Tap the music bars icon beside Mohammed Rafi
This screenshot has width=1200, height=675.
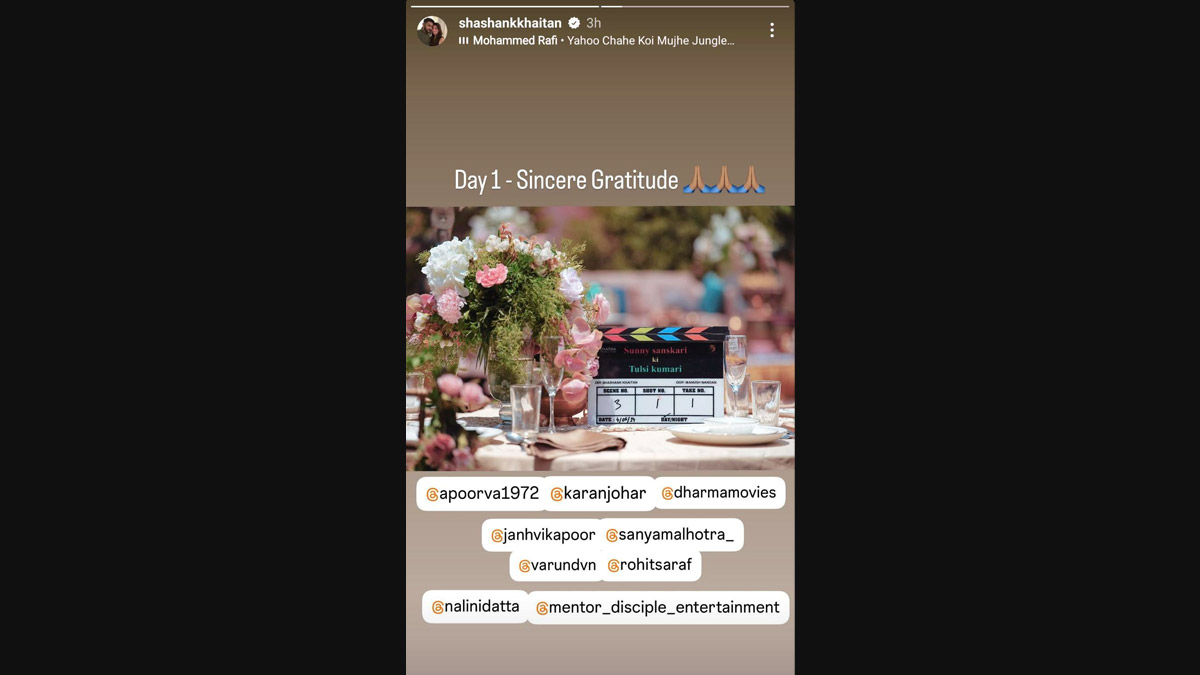pos(464,41)
